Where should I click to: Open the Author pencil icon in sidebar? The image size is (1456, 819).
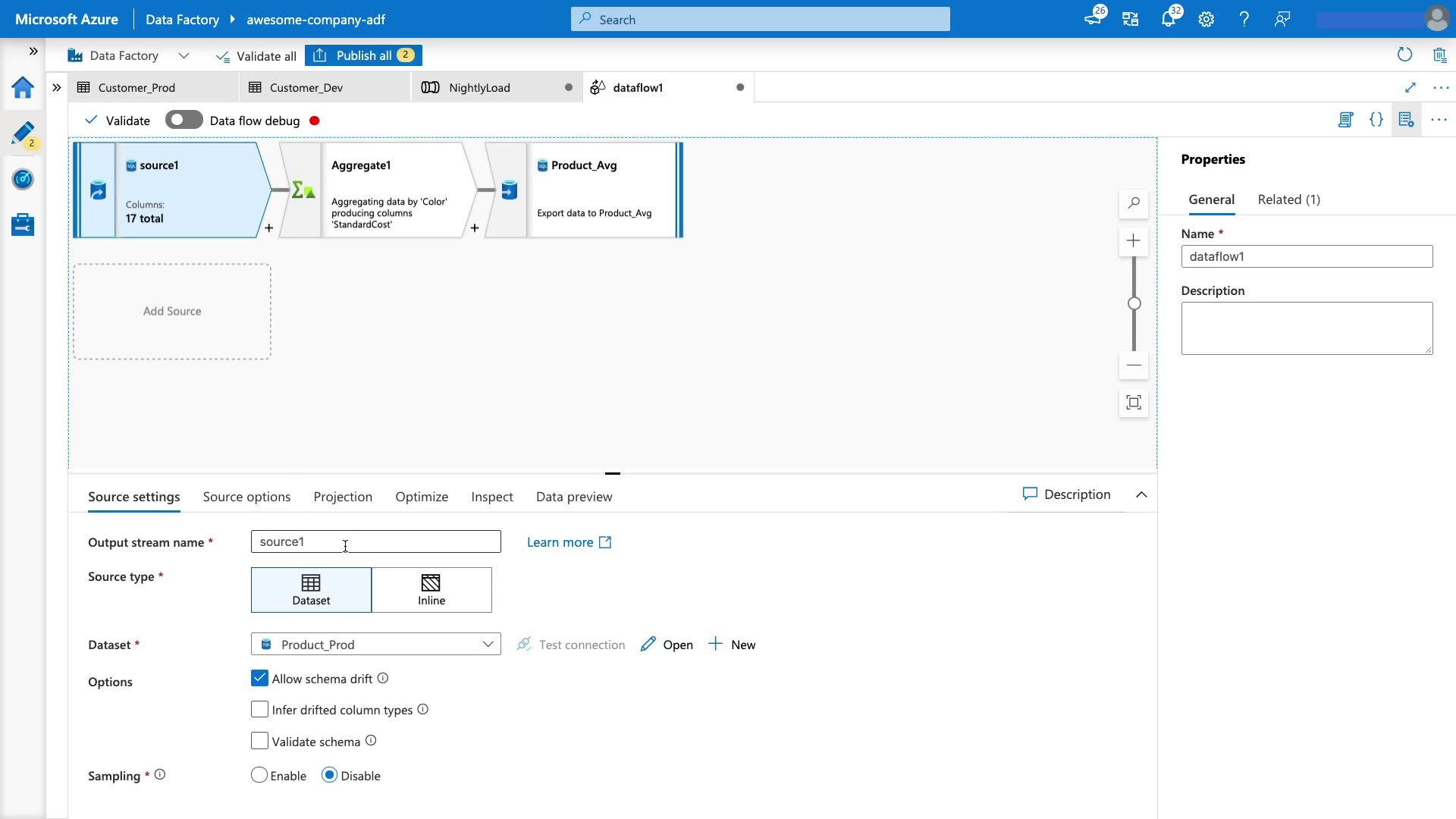tap(23, 133)
